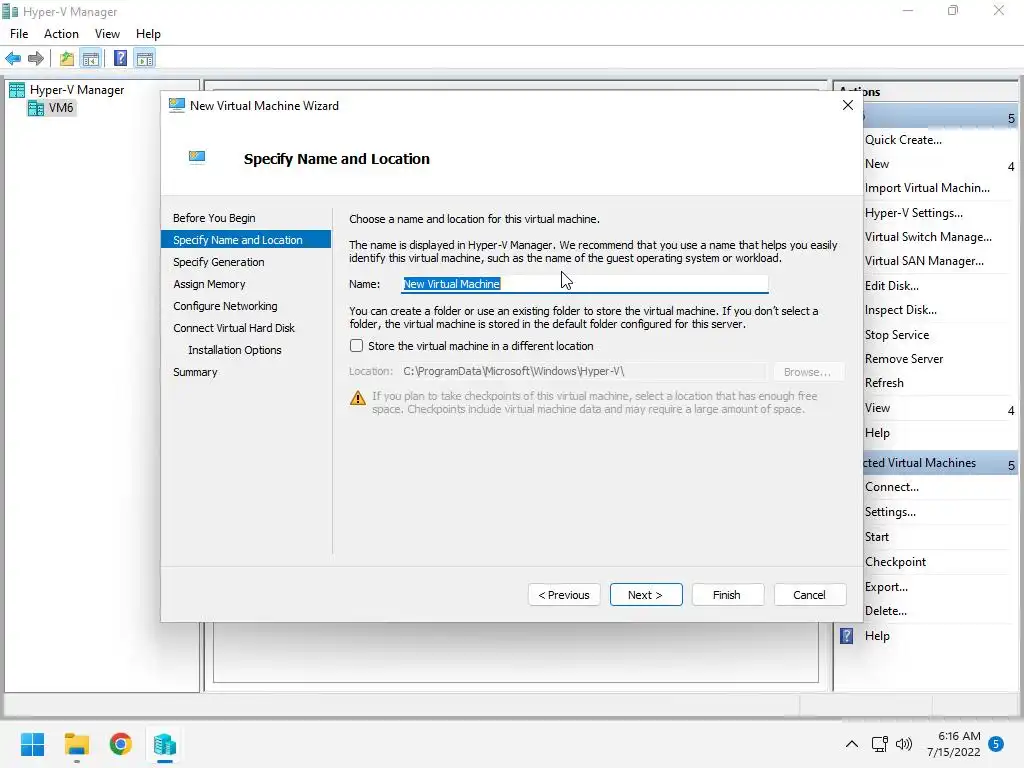1024x768 pixels.
Task: Go to Summary step
Action: 195,372
